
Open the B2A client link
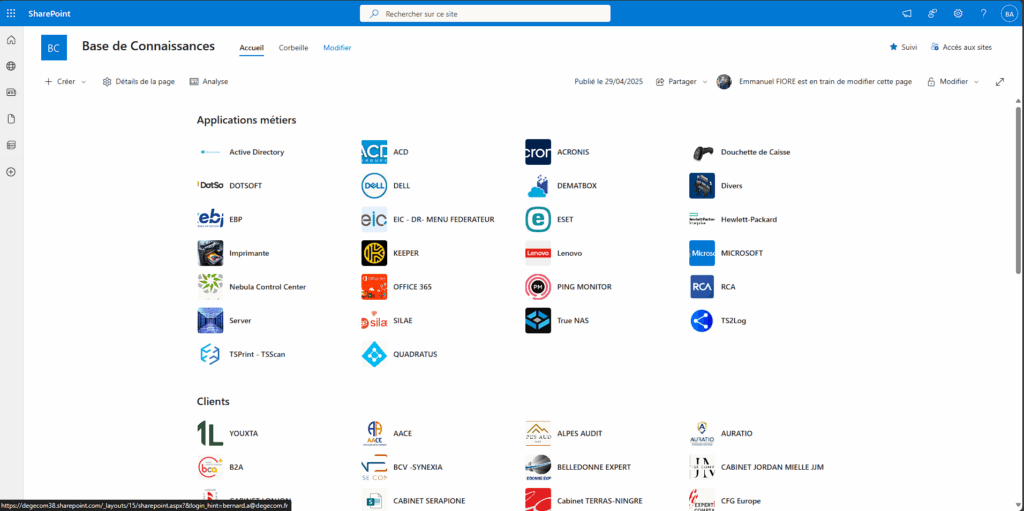click(x=236, y=467)
